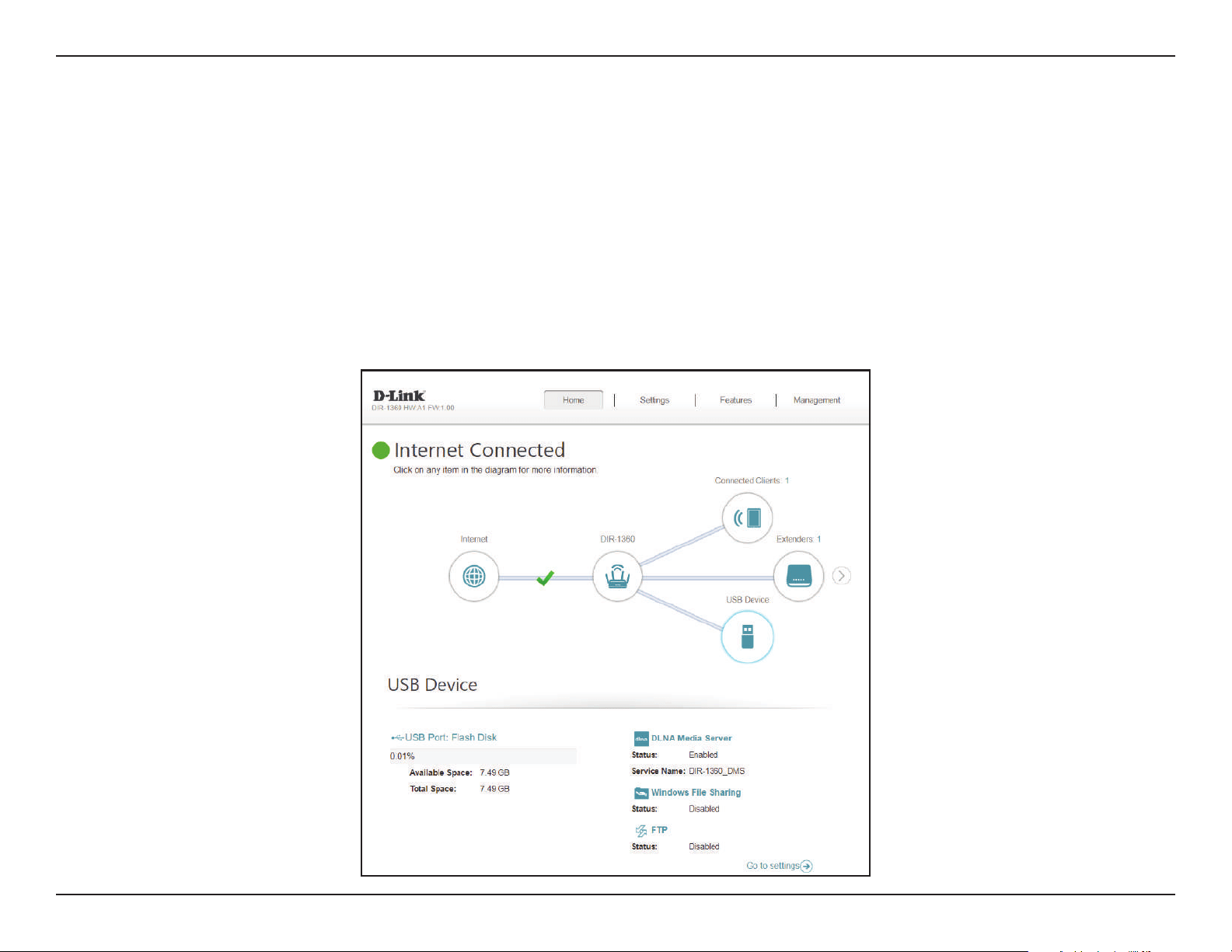This screenshot has width=1232, height=952.
Task: Open the Settings menu
Action: coord(654,400)
